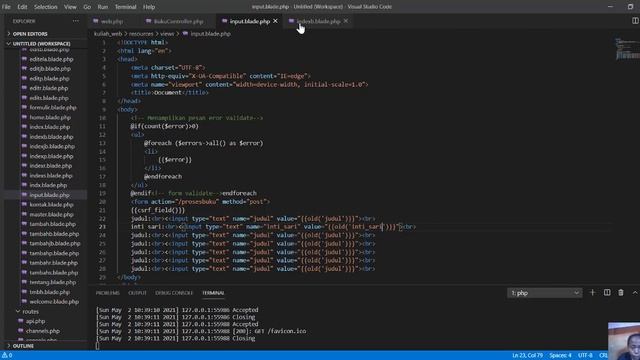Kill terminal with the trash icon
Viewport: 640px width, 360px height.
click(x=621, y=293)
